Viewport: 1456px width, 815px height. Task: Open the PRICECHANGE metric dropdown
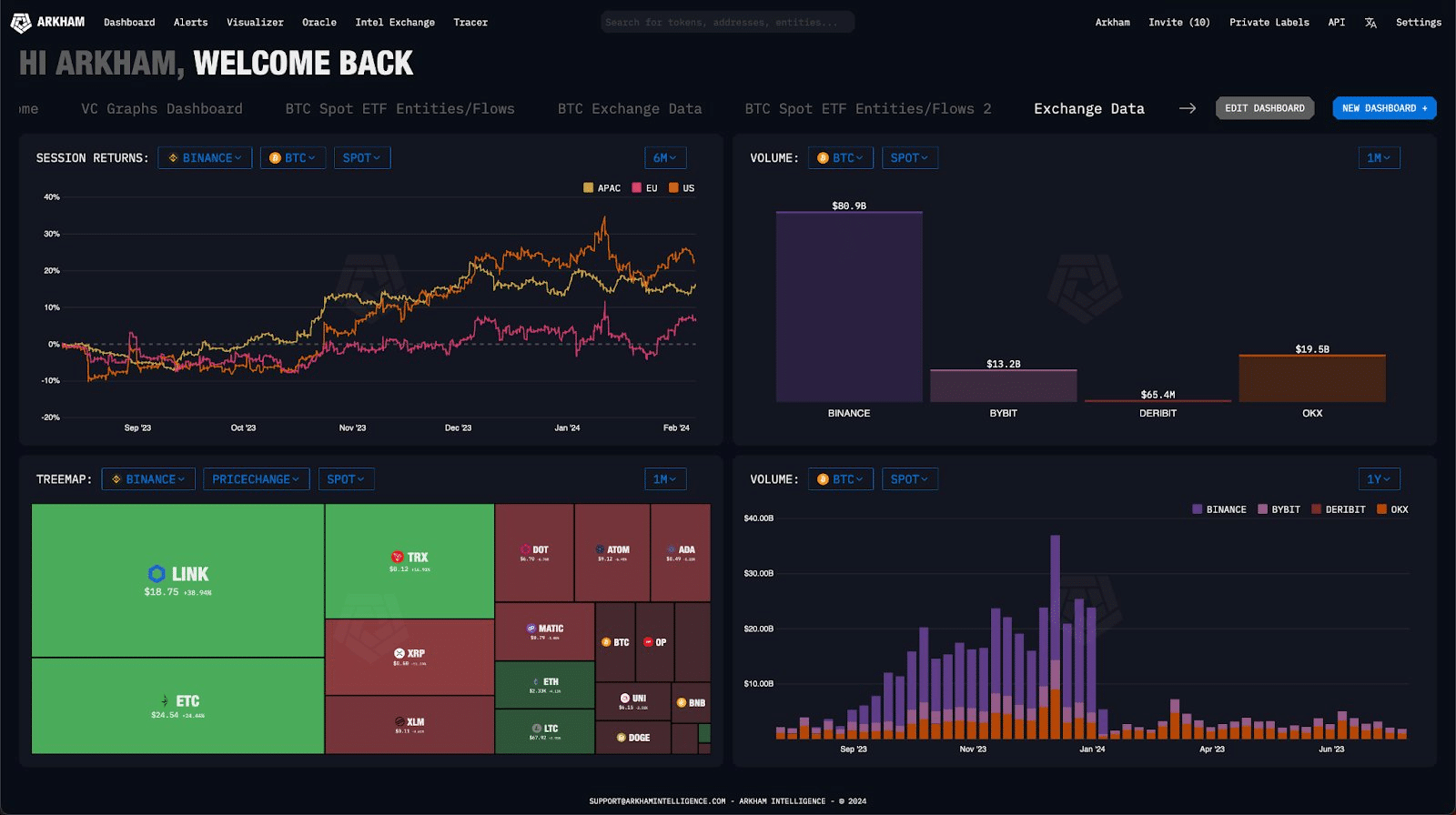coord(257,479)
